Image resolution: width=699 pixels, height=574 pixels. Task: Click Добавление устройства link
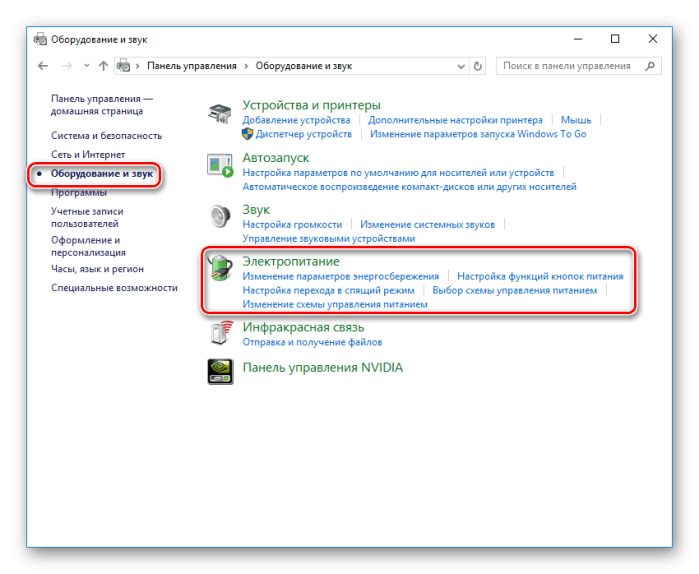296,120
